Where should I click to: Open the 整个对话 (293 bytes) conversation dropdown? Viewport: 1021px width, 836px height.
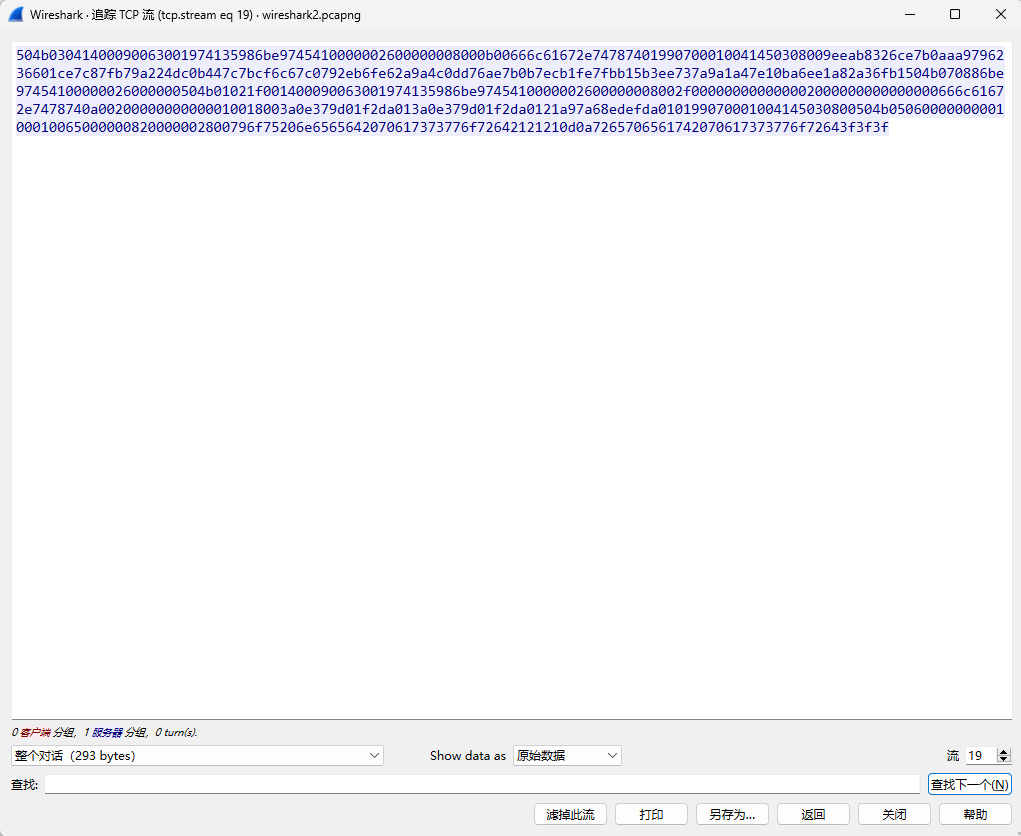[x=197, y=756]
